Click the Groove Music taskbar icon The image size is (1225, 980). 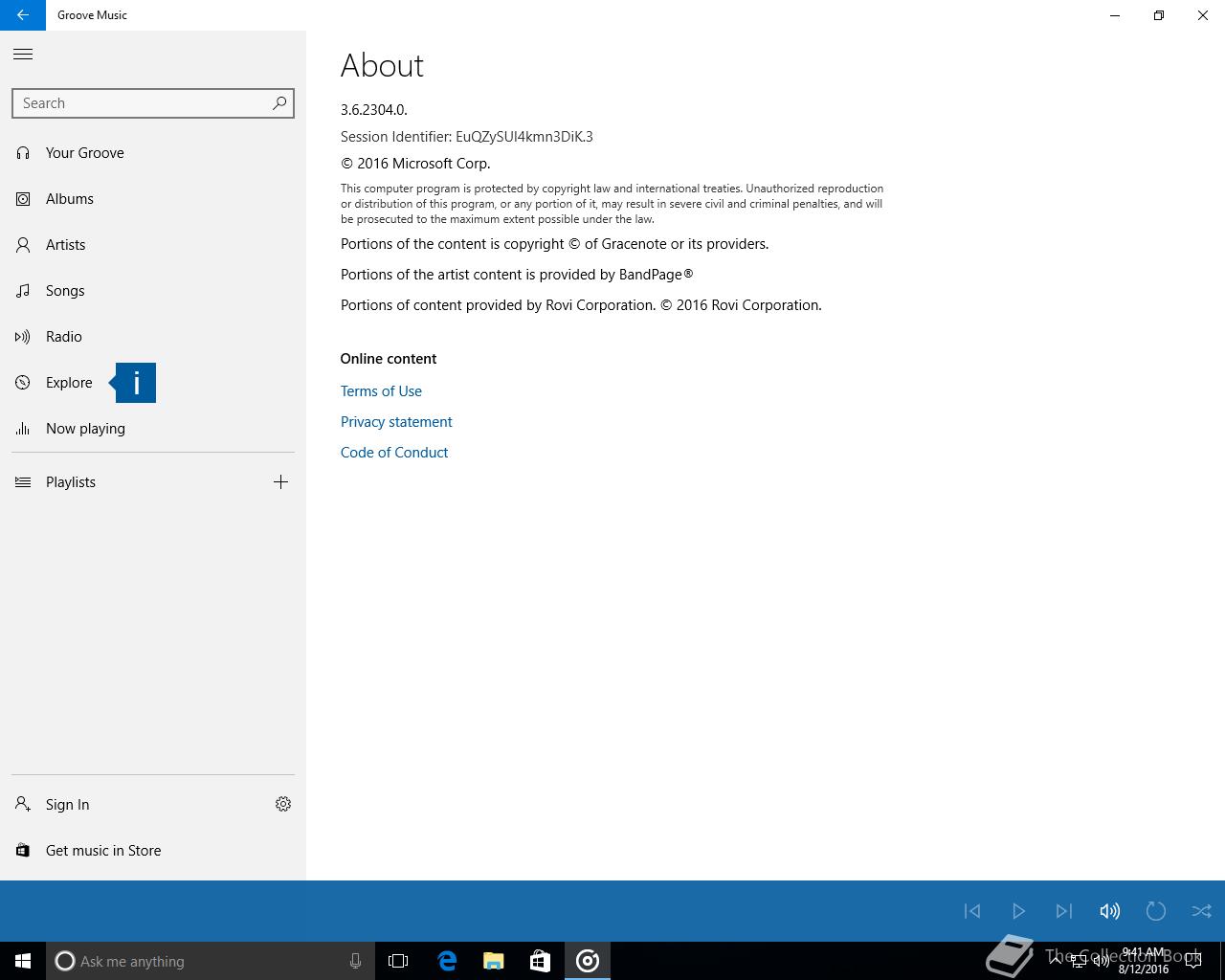(588, 961)
